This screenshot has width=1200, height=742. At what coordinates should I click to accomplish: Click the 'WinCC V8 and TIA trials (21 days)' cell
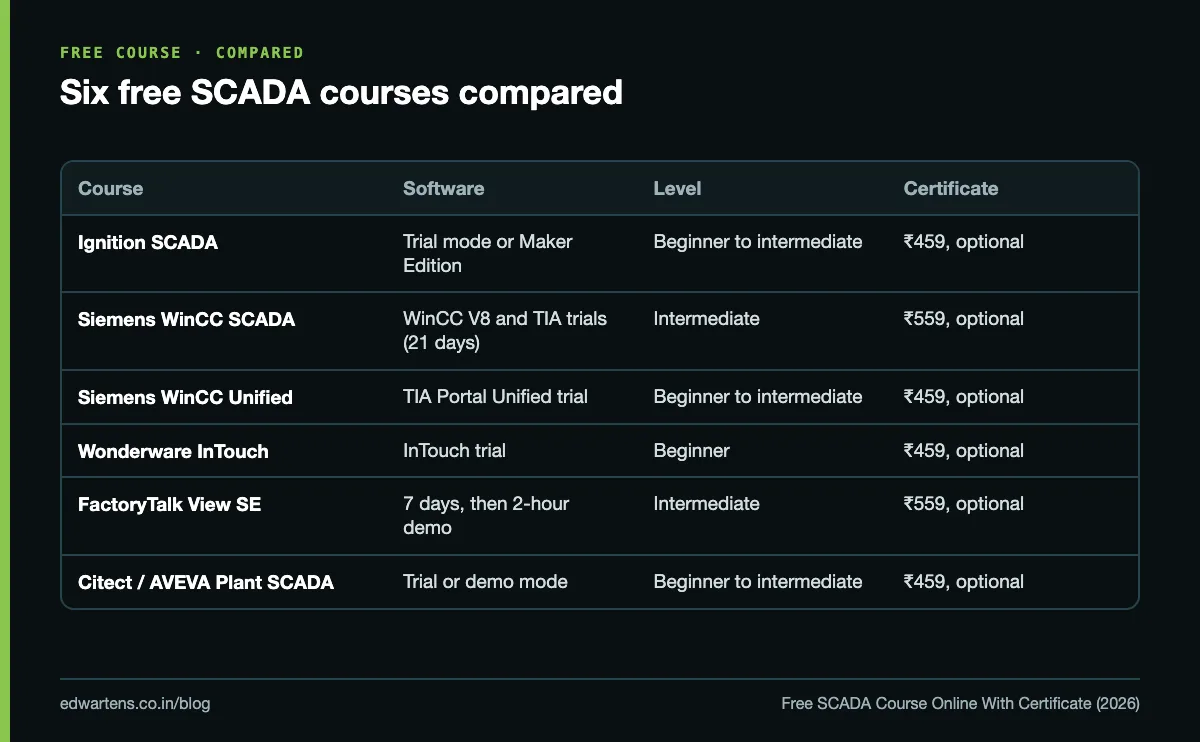pyautogui.click(x=505, y=330)
